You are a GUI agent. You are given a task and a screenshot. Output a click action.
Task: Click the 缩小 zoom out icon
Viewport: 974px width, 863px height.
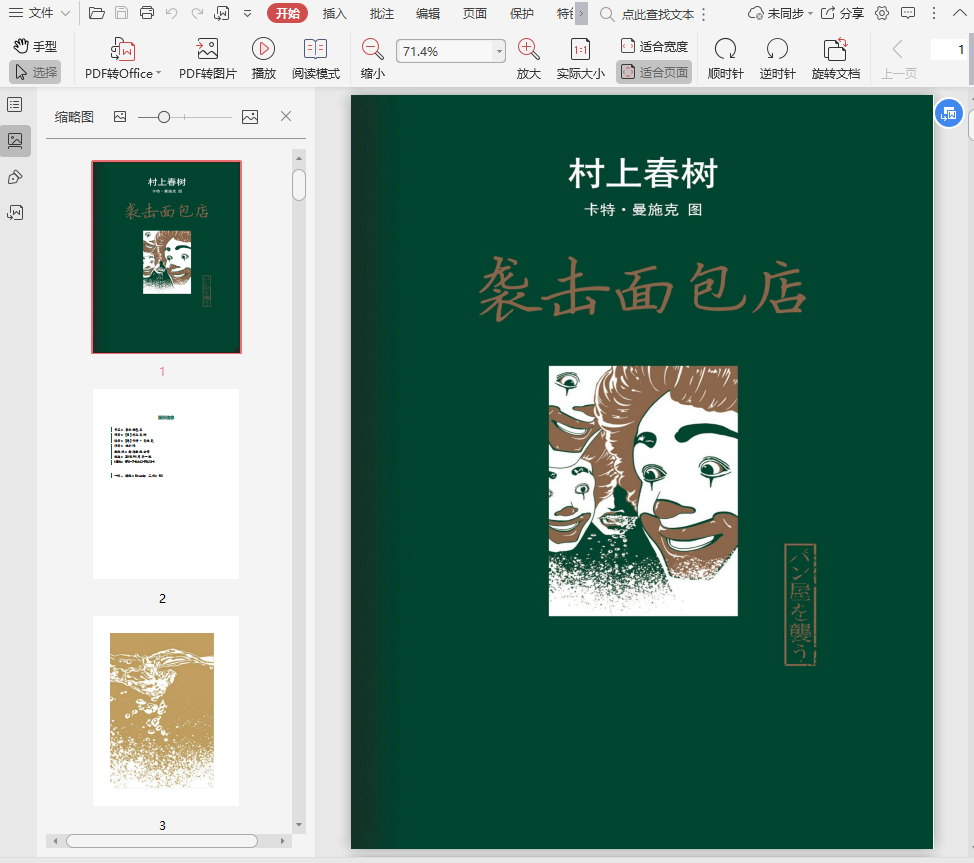pyautogui.click(x=372, y=50)
